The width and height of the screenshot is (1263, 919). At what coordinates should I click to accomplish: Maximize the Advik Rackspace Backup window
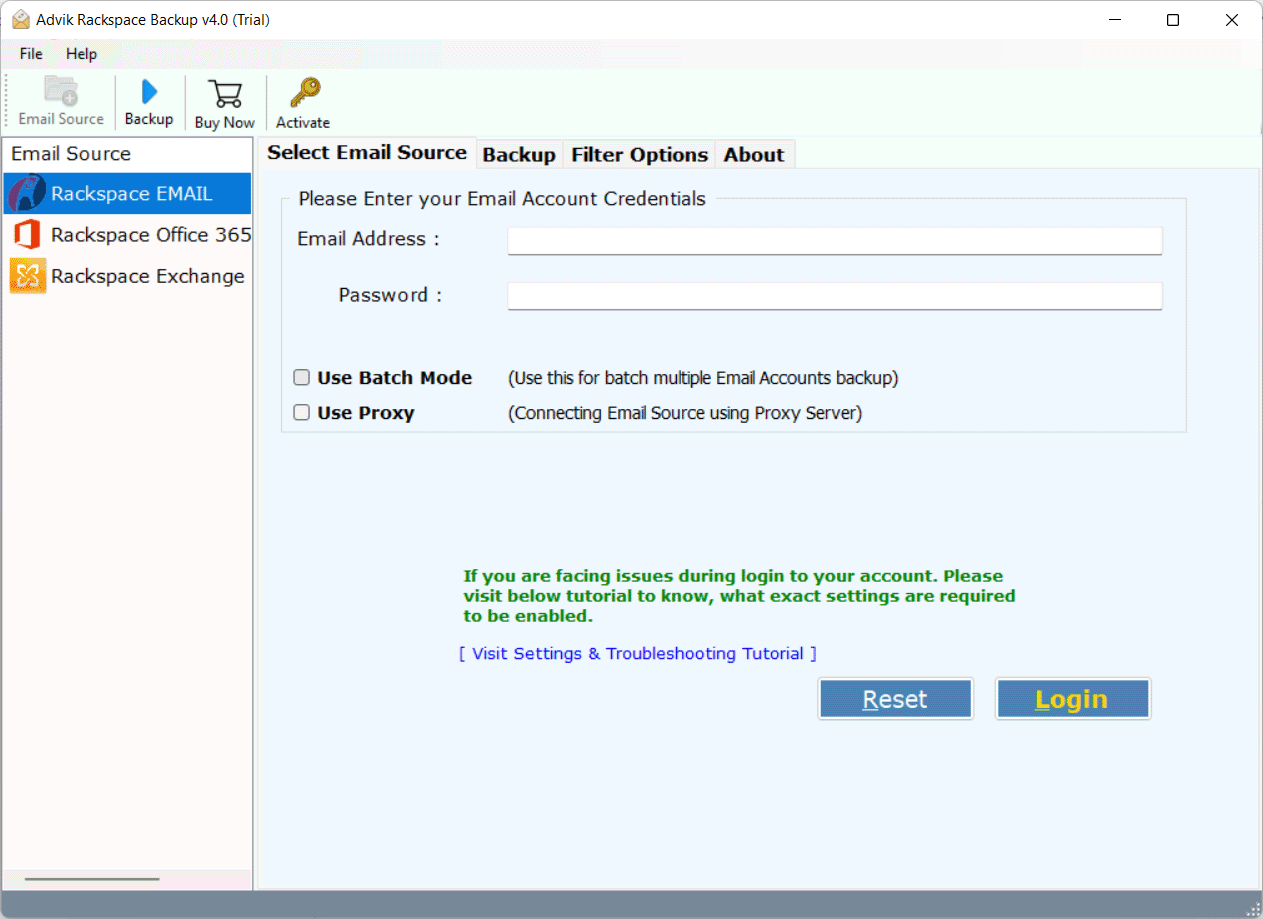(x=1173, y=20)
